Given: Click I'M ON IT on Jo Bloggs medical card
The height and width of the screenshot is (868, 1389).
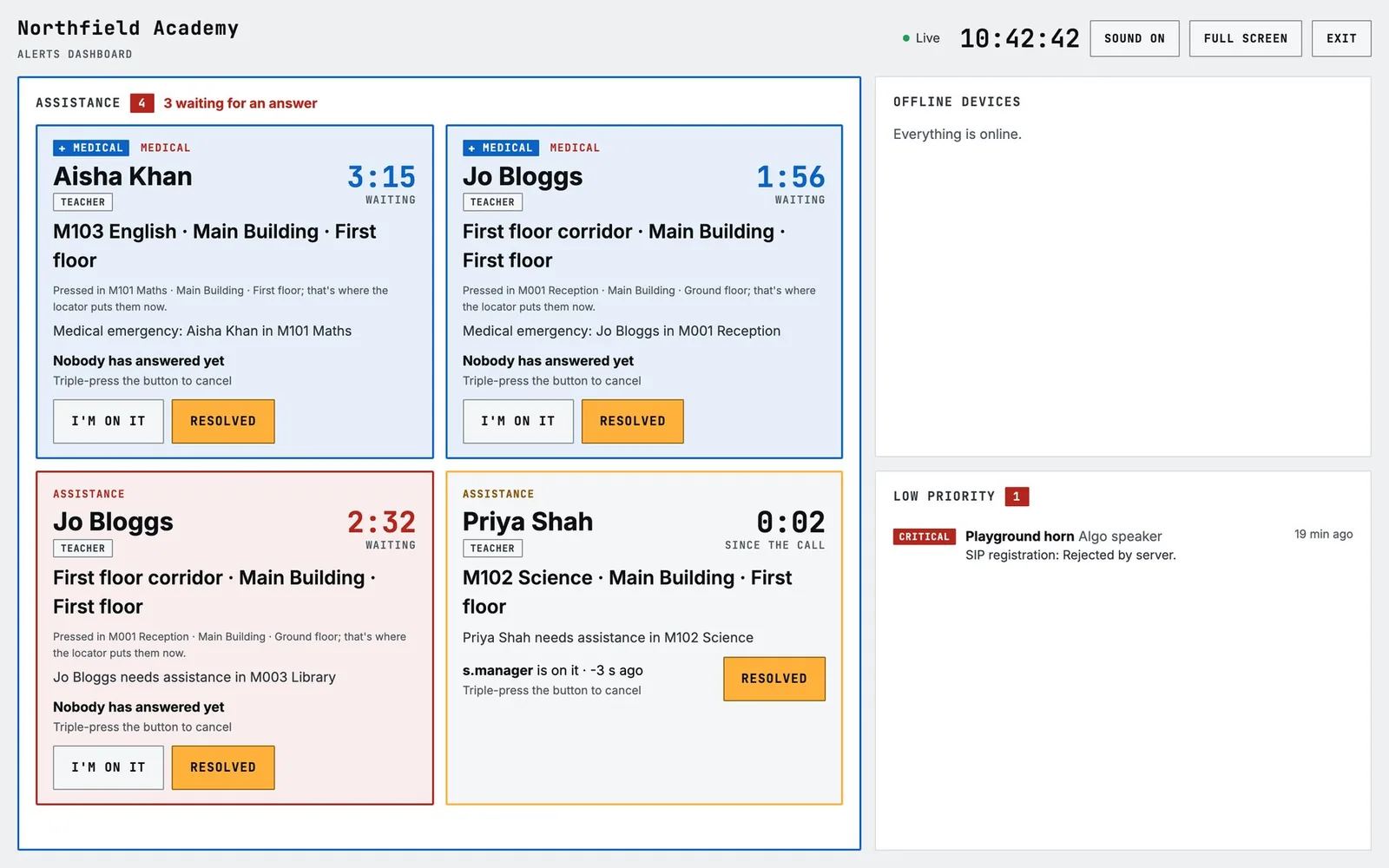Looking at the screenshot, I should [x=518, y=421].
